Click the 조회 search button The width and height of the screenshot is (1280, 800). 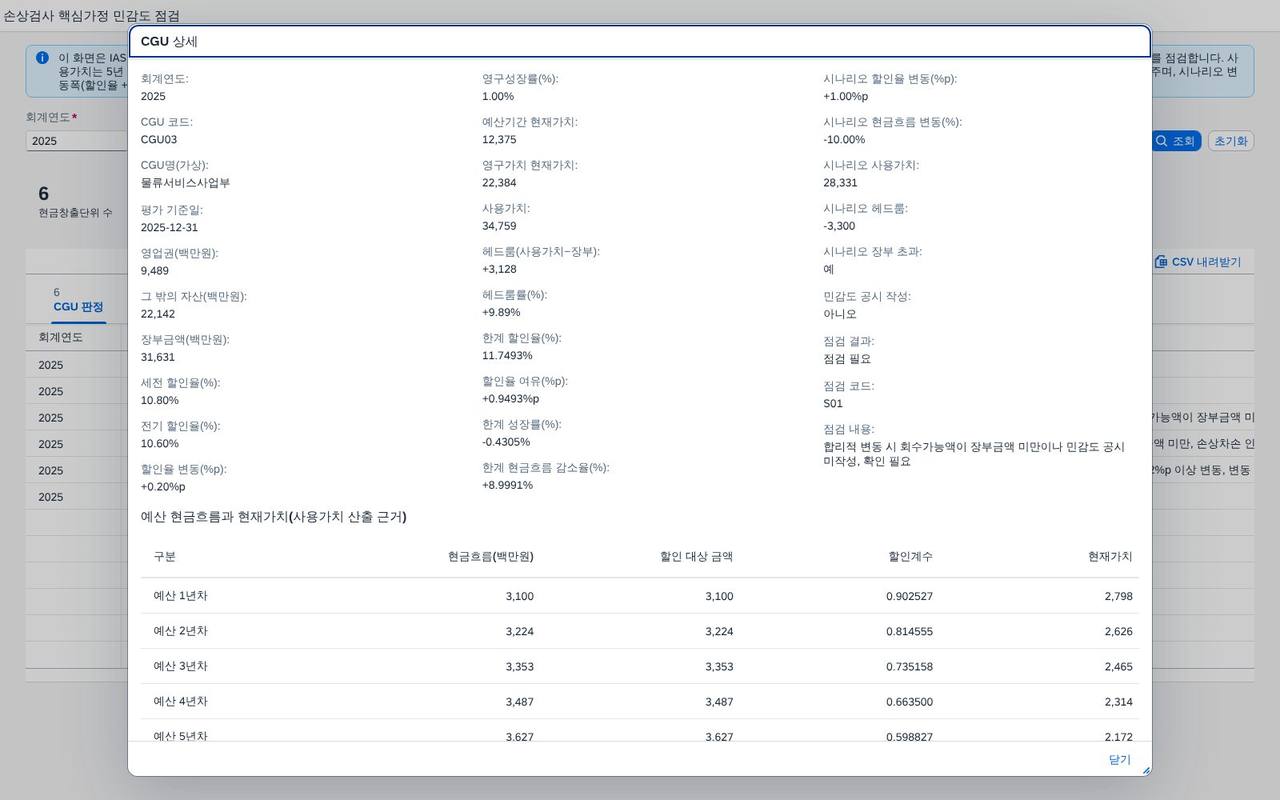tap(1175, 141)
